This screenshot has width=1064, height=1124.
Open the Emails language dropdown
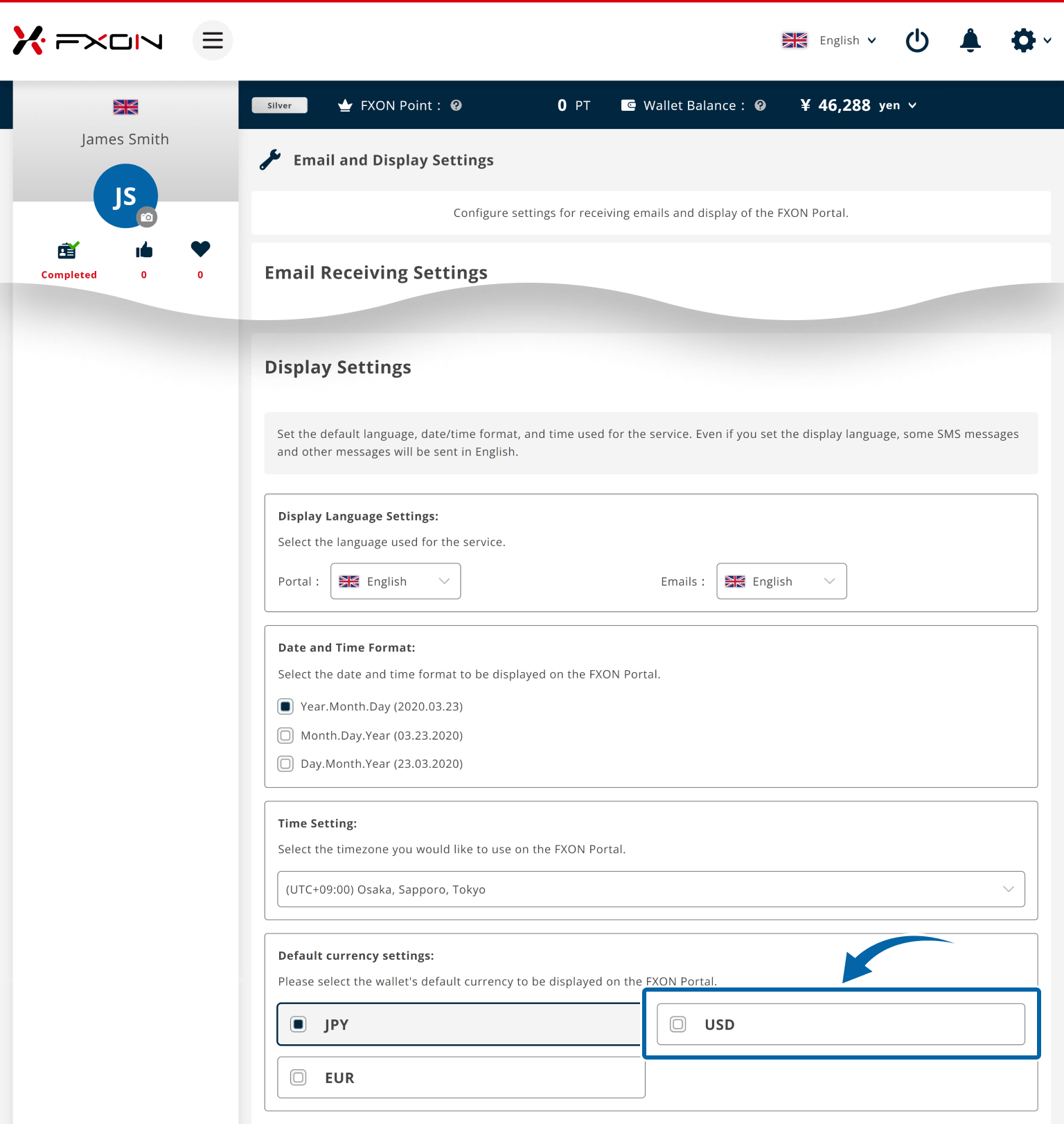click(781, 581)
